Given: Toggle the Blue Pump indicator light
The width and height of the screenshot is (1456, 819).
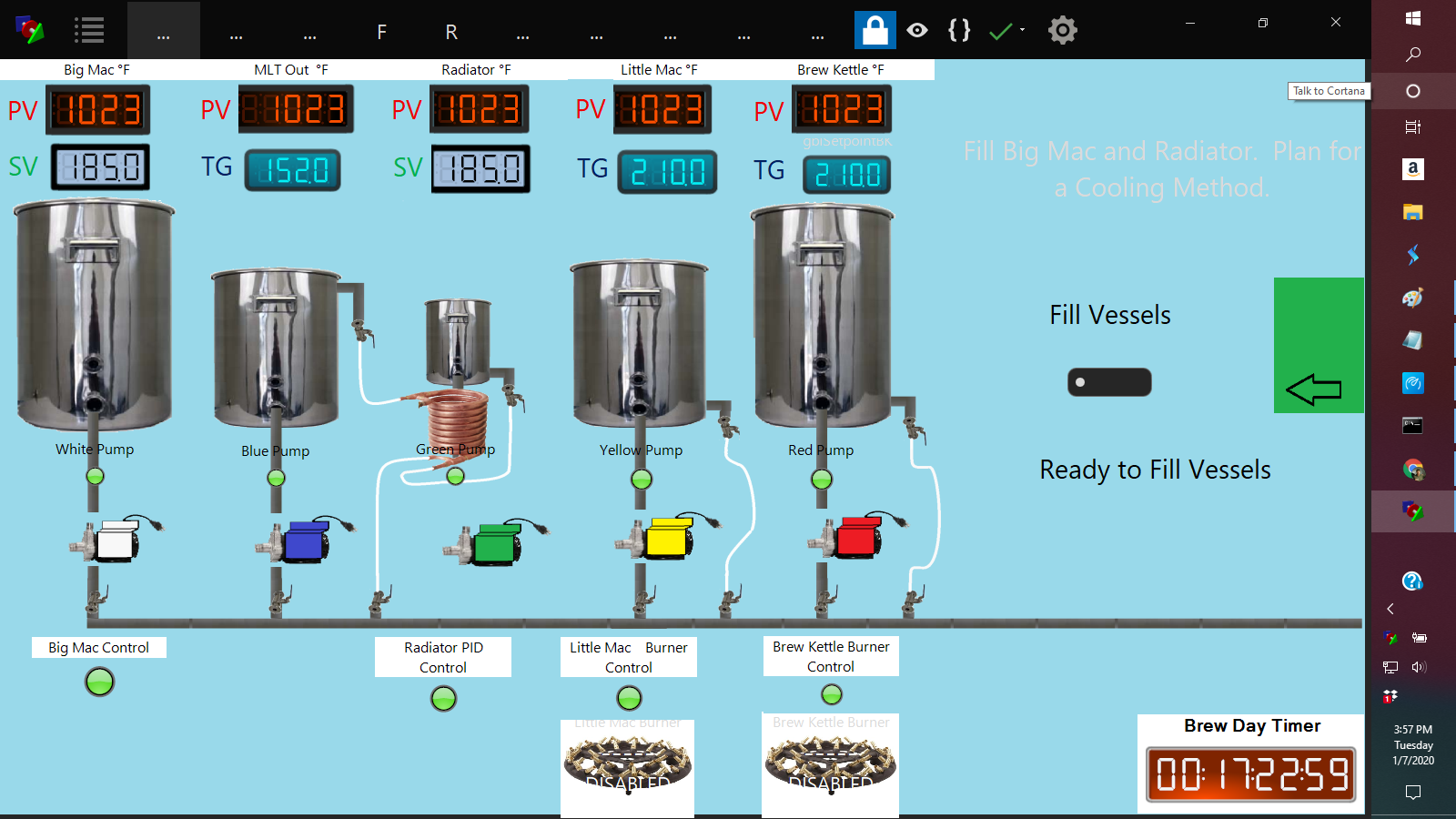Looking at the screenshot, I should pos(277,478).
